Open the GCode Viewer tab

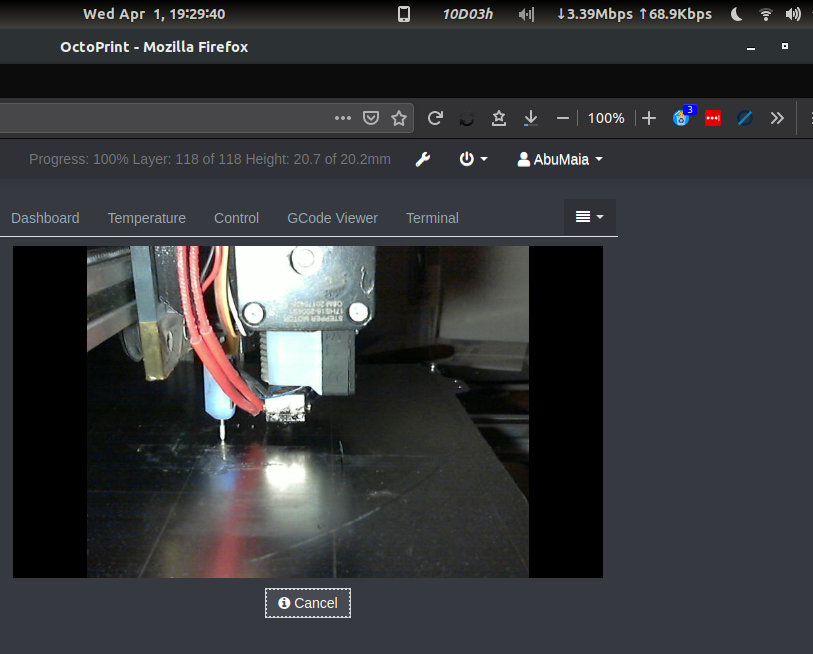pos(332,218)
